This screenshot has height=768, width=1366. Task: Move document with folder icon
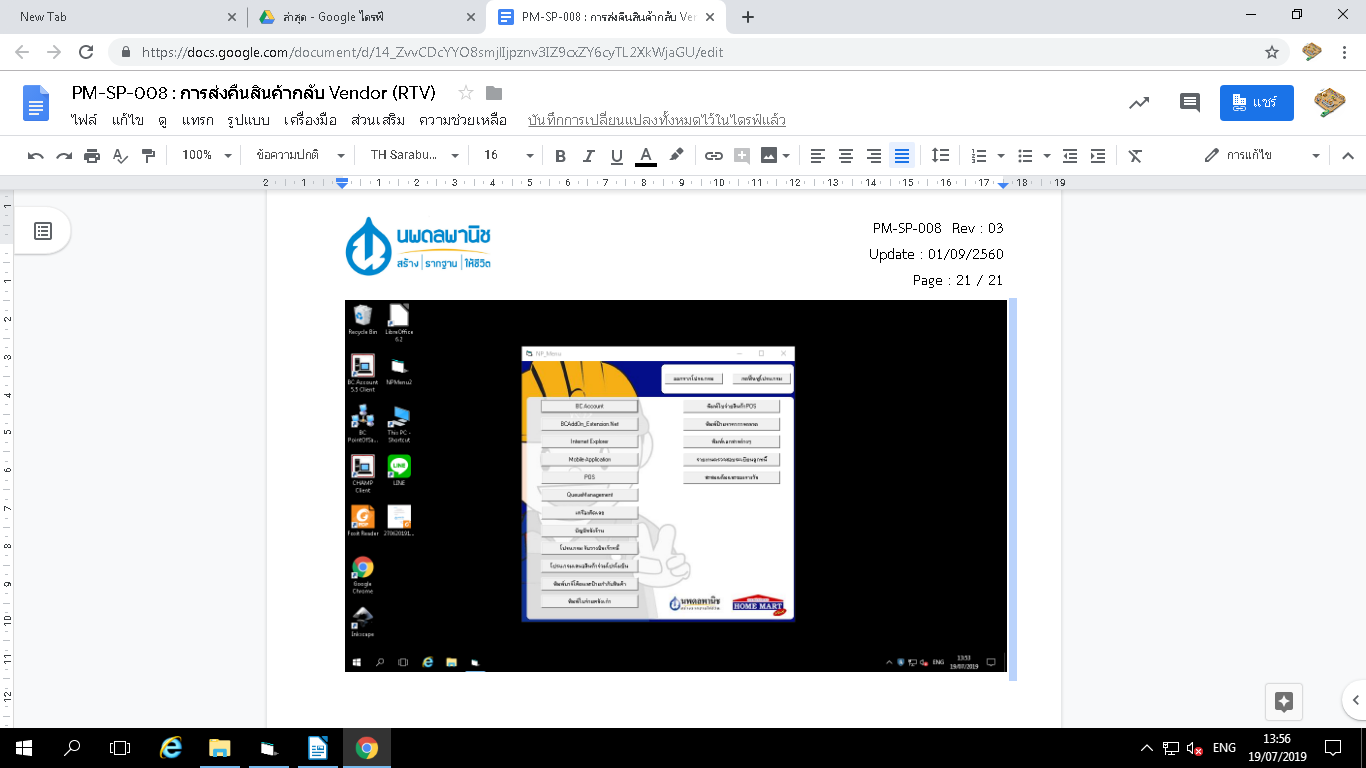(494, 93)
